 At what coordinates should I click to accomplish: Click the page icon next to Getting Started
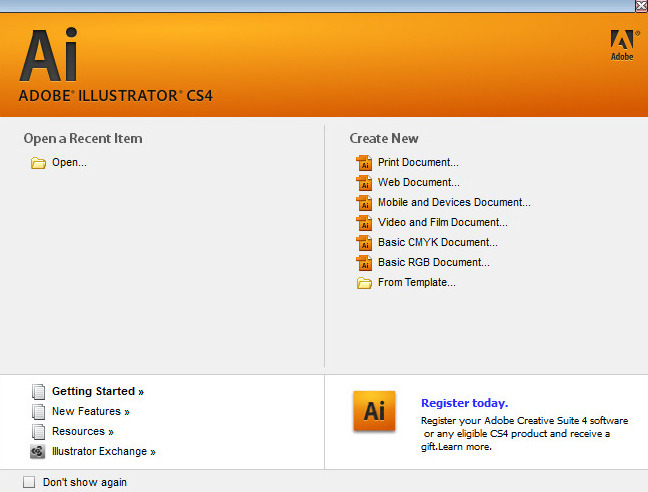(38, 392)
